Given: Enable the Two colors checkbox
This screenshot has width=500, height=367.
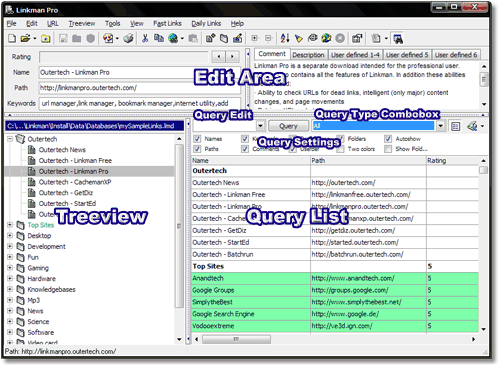Looking at the screenshot, I should tap(340, 149).
